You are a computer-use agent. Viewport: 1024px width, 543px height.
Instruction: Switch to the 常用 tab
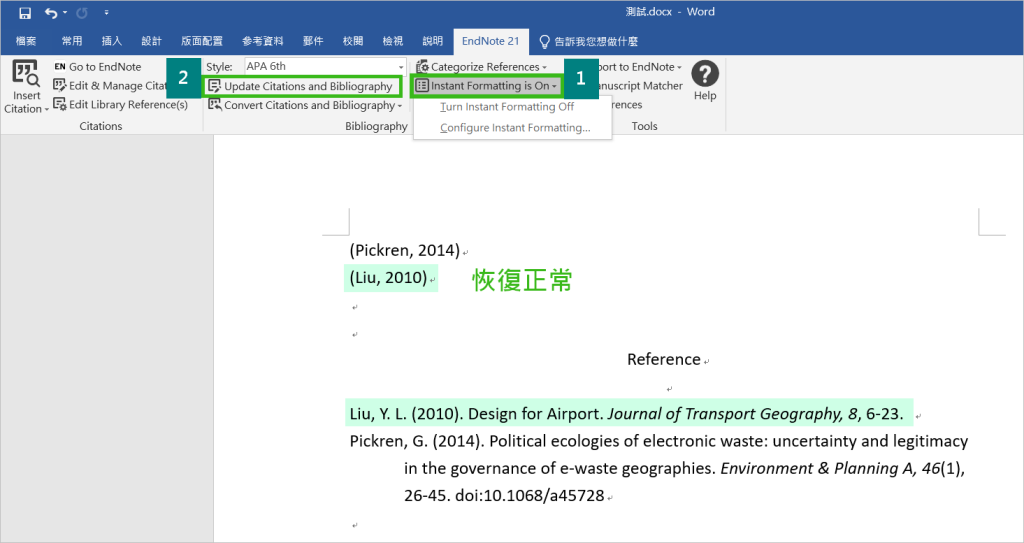tap(72, 41)
